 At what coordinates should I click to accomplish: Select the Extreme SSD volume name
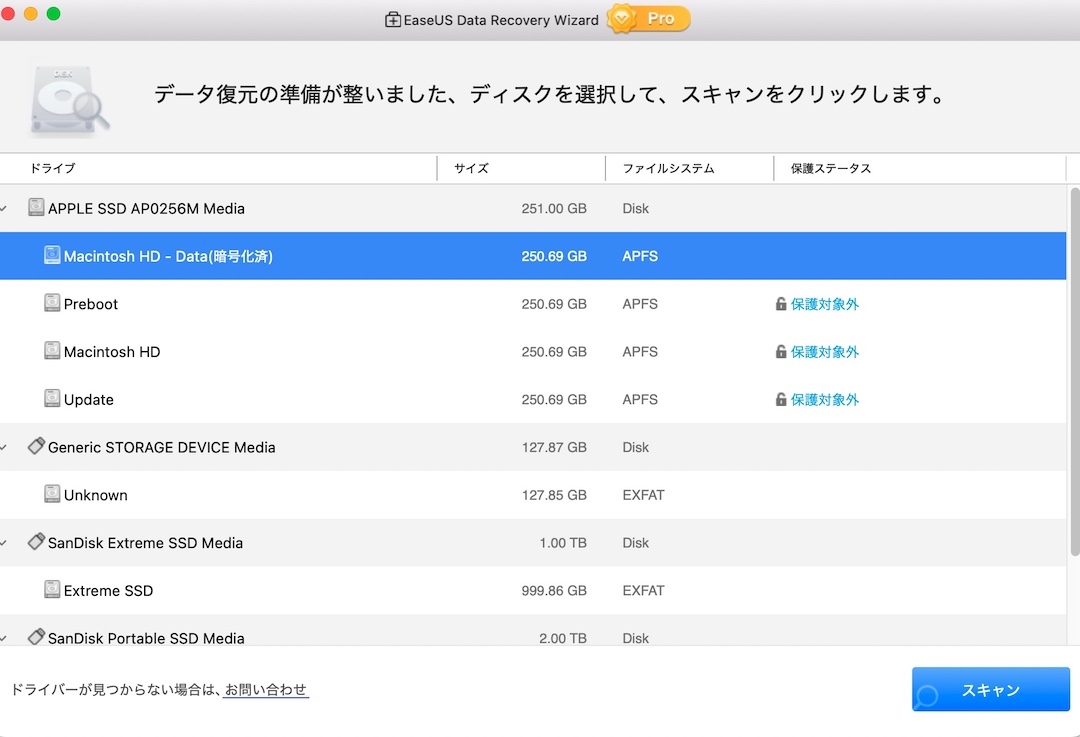click(108, 590)
